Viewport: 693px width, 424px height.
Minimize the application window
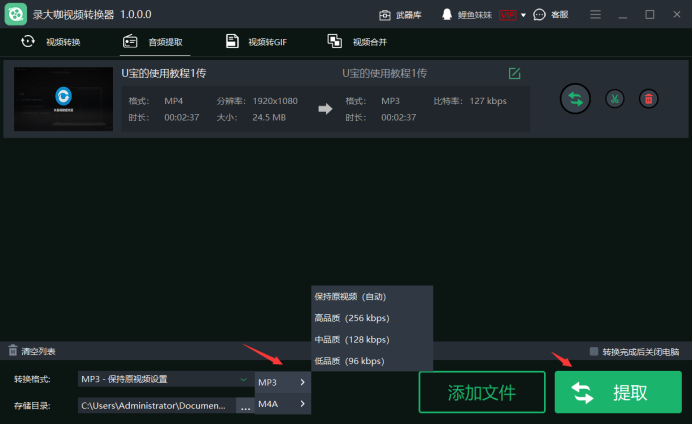(623, 15)
